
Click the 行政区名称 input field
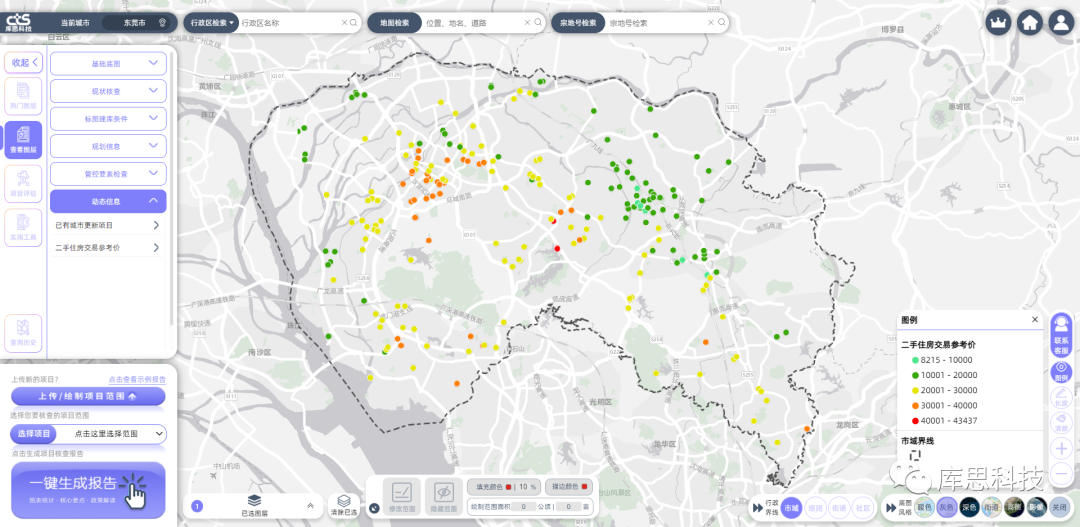[289, 23]
